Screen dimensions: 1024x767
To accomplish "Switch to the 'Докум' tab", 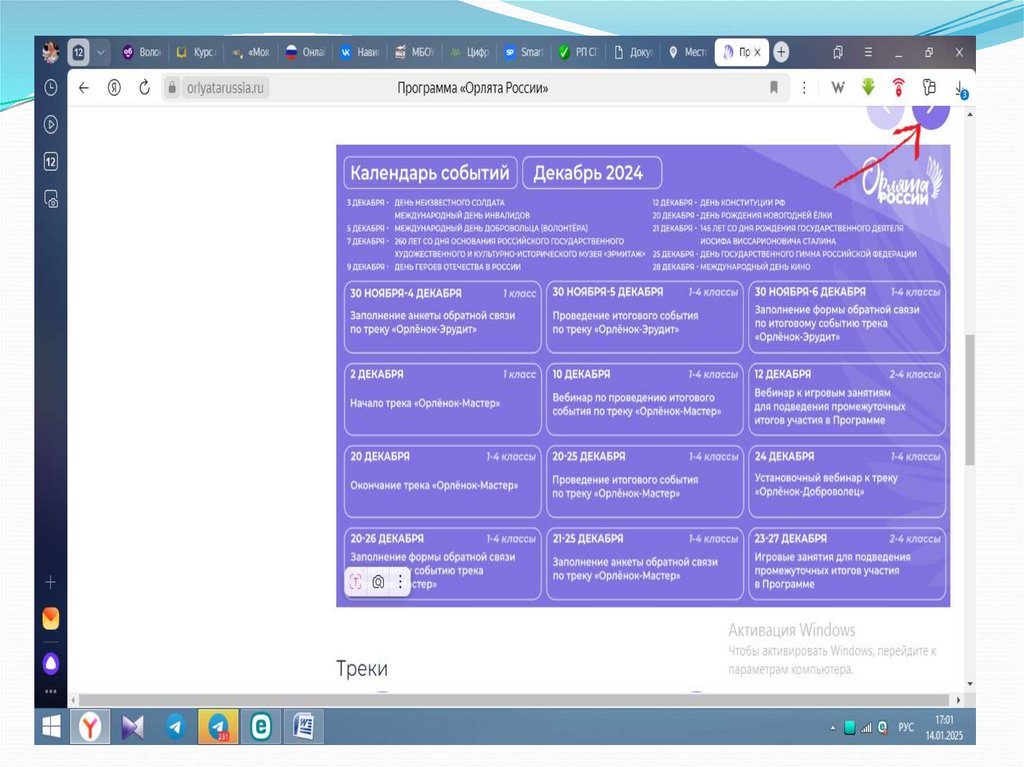I will pyautogui.click(x=632, y=52).
